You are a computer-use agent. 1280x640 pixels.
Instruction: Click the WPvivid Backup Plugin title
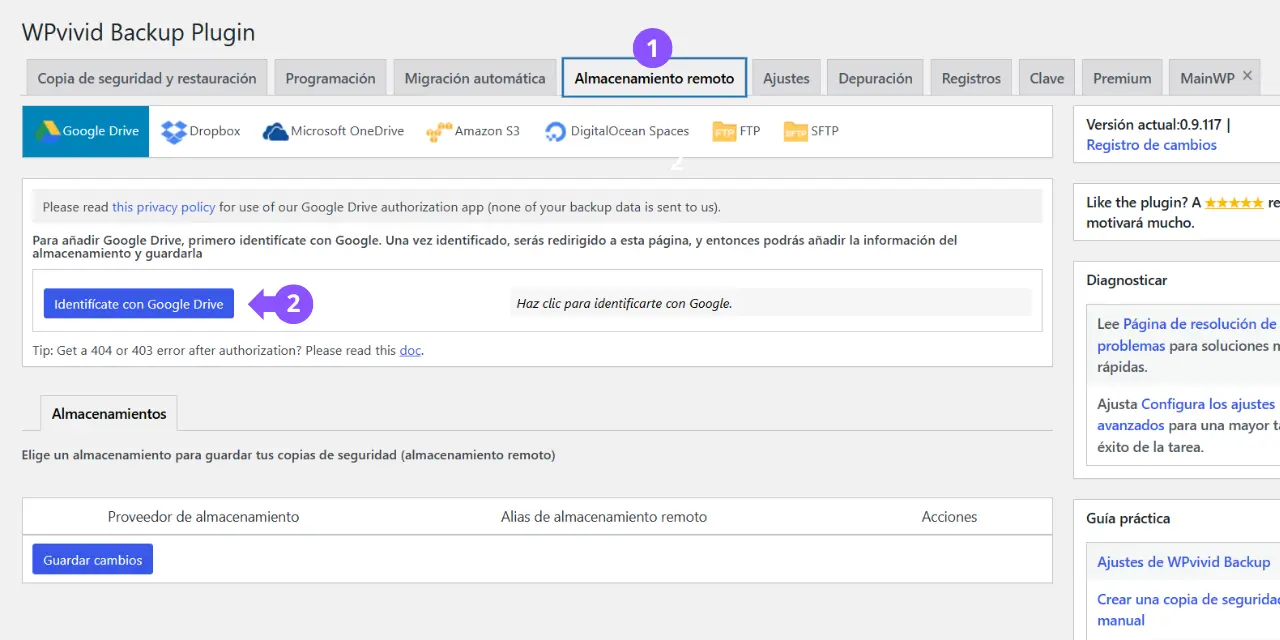(138, 33)
